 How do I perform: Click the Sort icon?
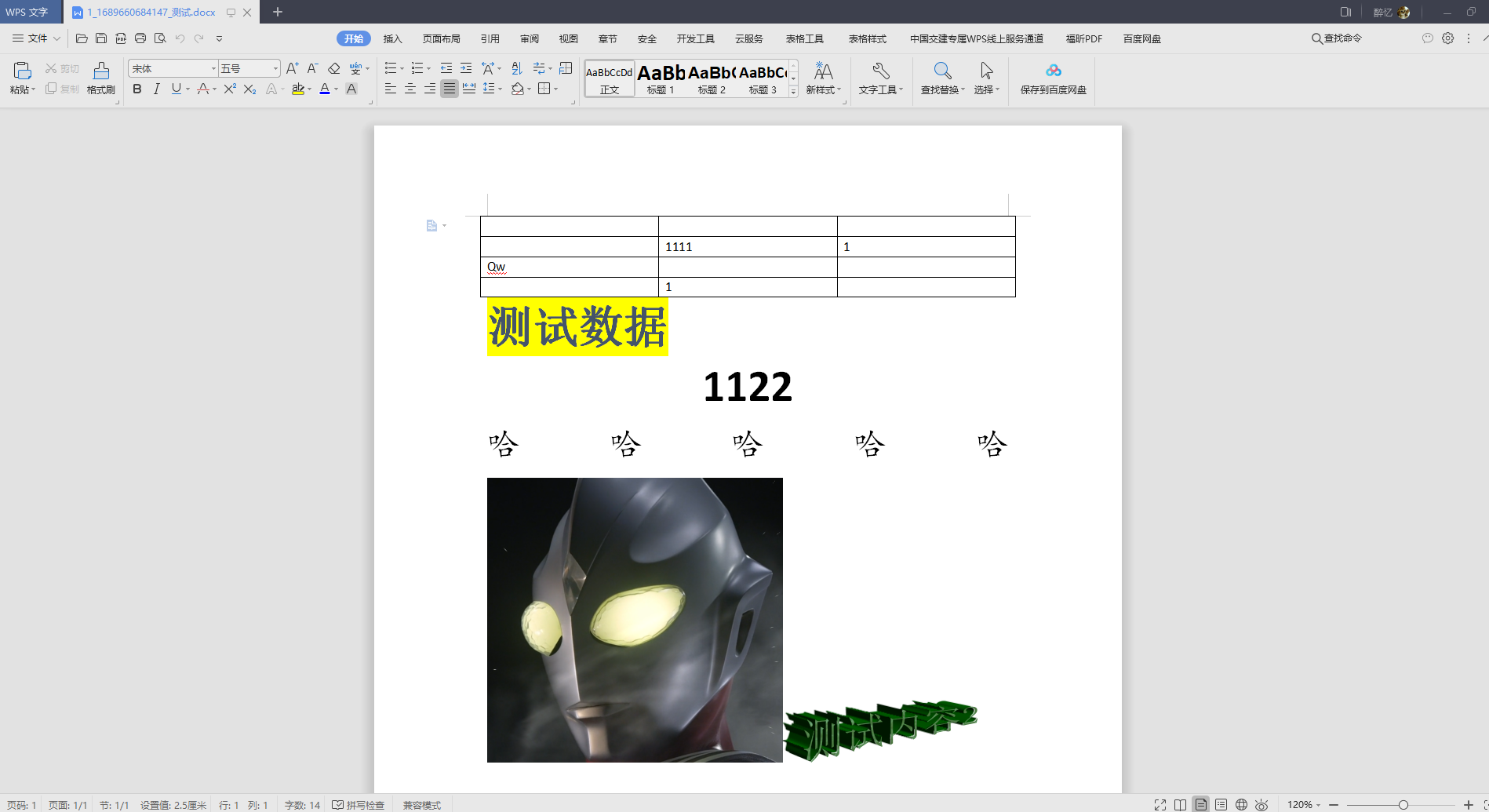click(x=516, y=68)
